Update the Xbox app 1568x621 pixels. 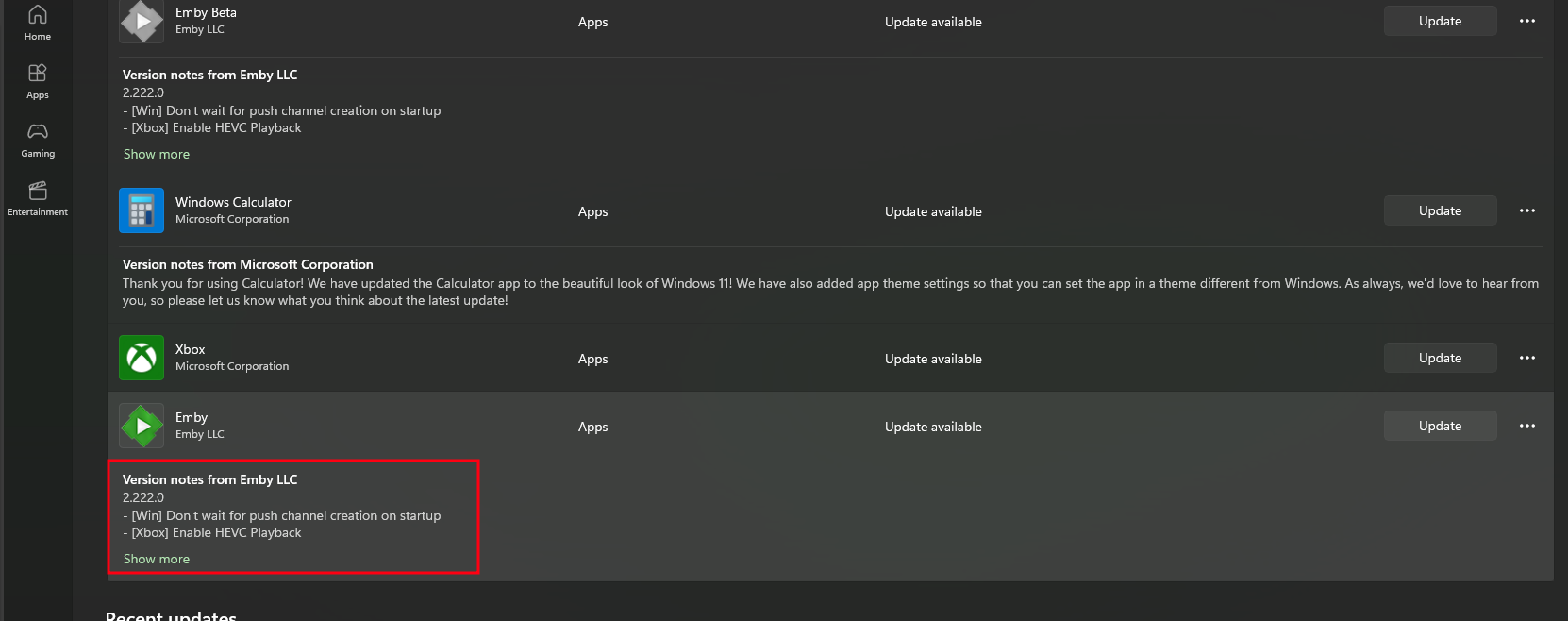click(x=1440, y=358)
